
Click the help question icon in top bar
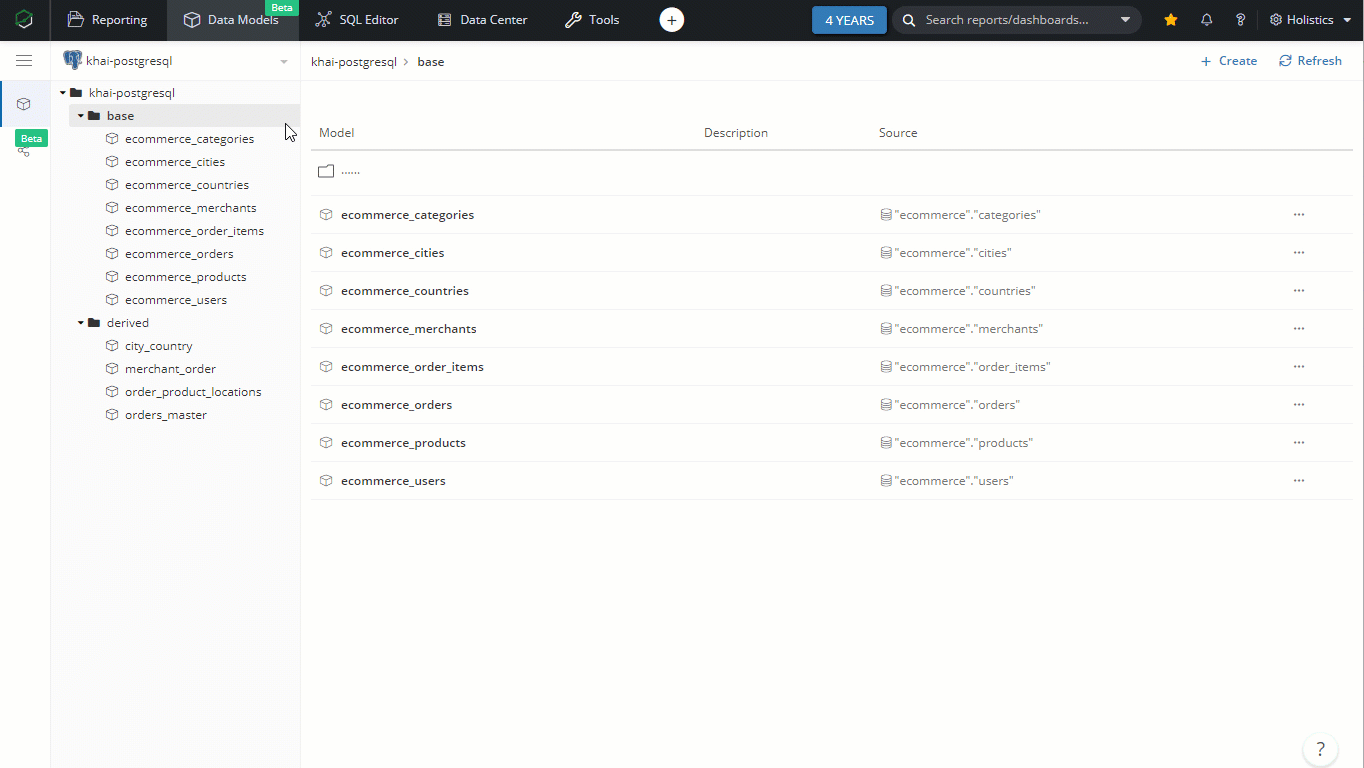point(1241,20)
